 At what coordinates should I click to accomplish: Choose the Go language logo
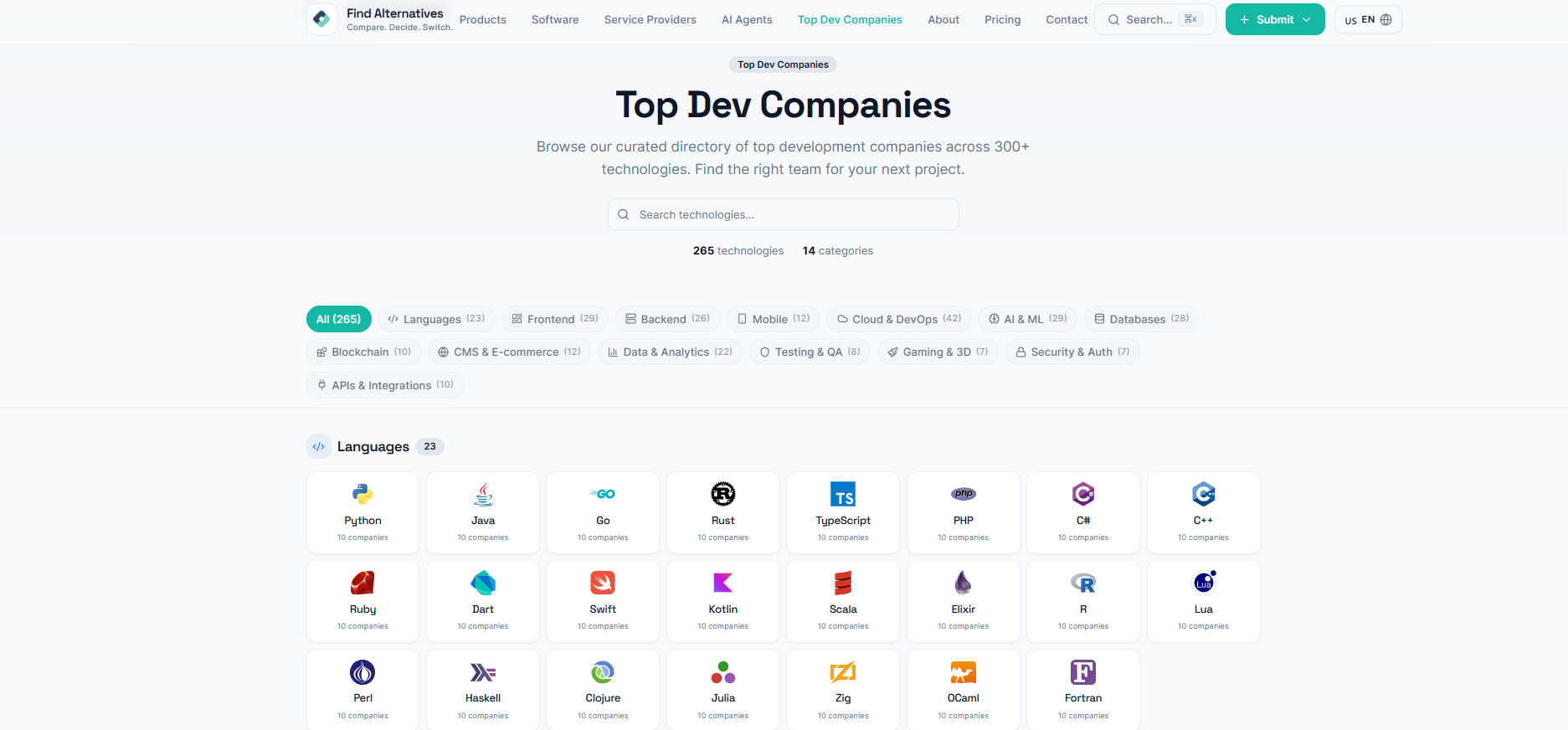pos(603,494)
